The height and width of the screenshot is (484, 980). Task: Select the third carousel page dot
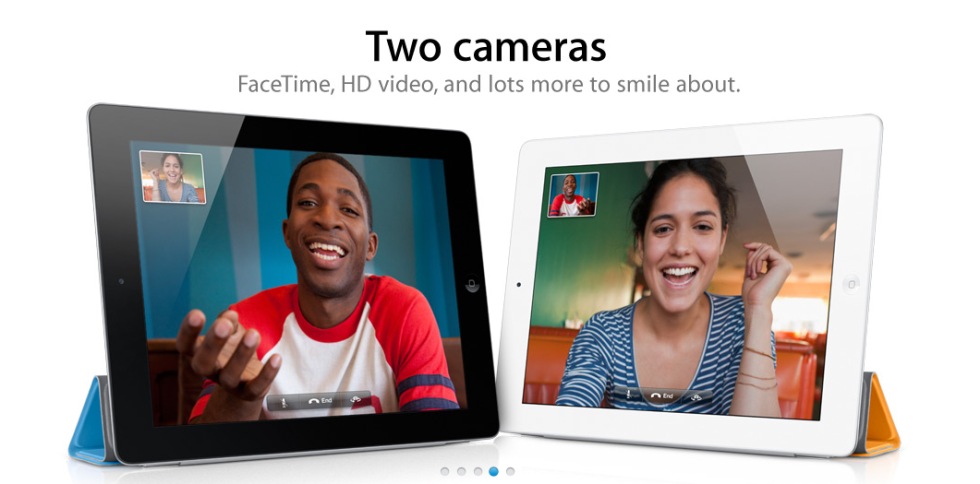[478, 471]
